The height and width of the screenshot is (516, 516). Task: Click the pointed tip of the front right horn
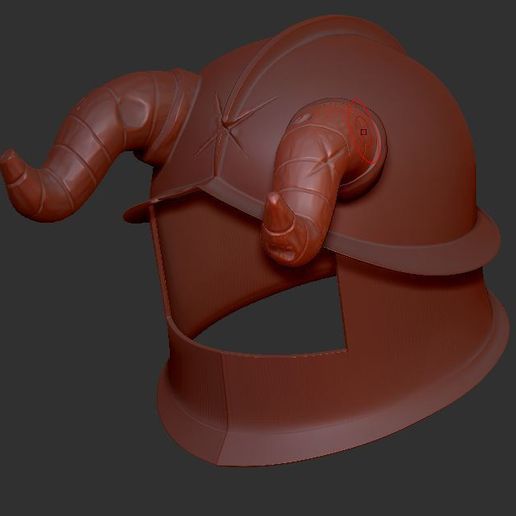(278, 212)
